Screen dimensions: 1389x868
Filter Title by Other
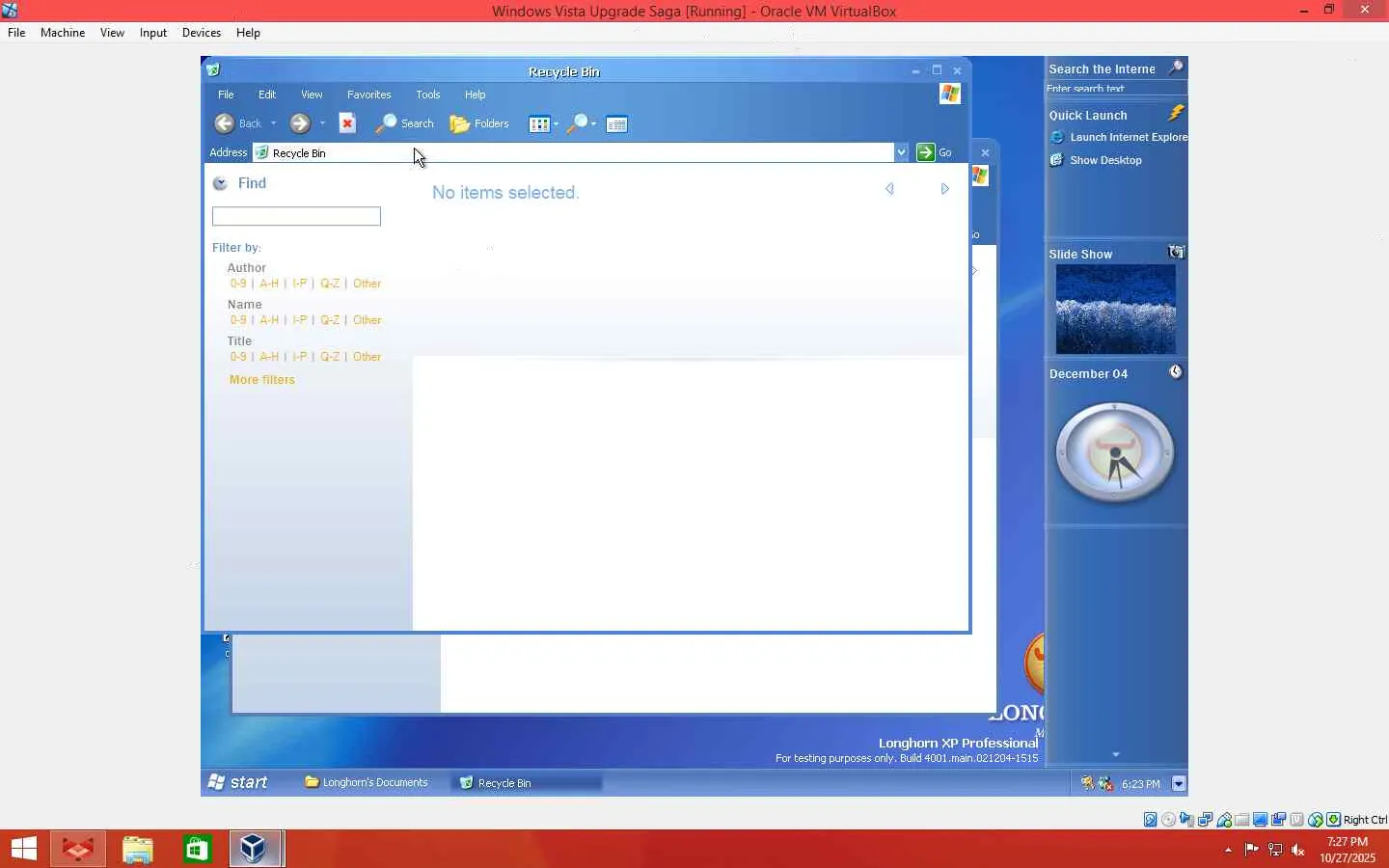click(368, 357)
